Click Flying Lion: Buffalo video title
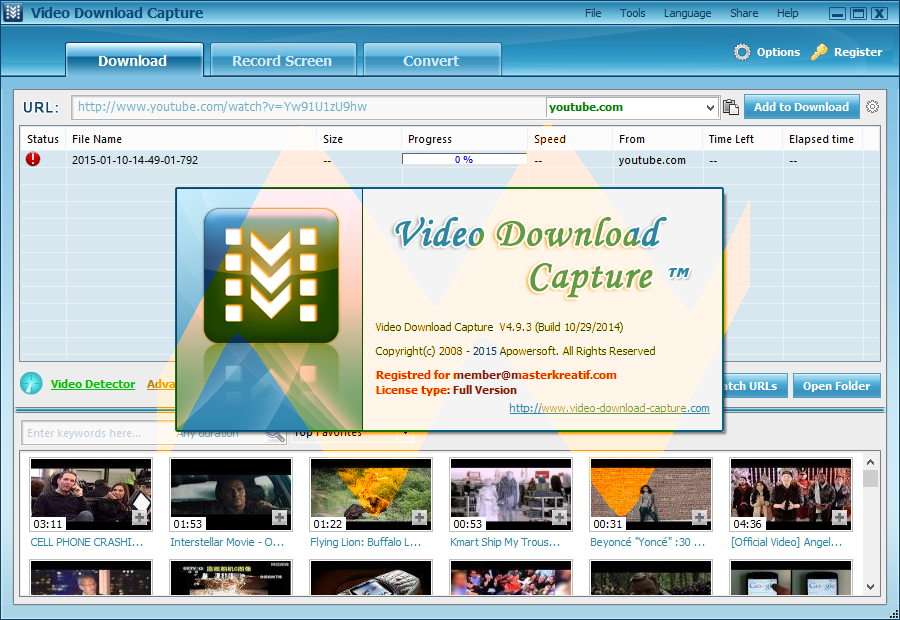Viewport: 900px width, 620px height. (x=366, y=542)
